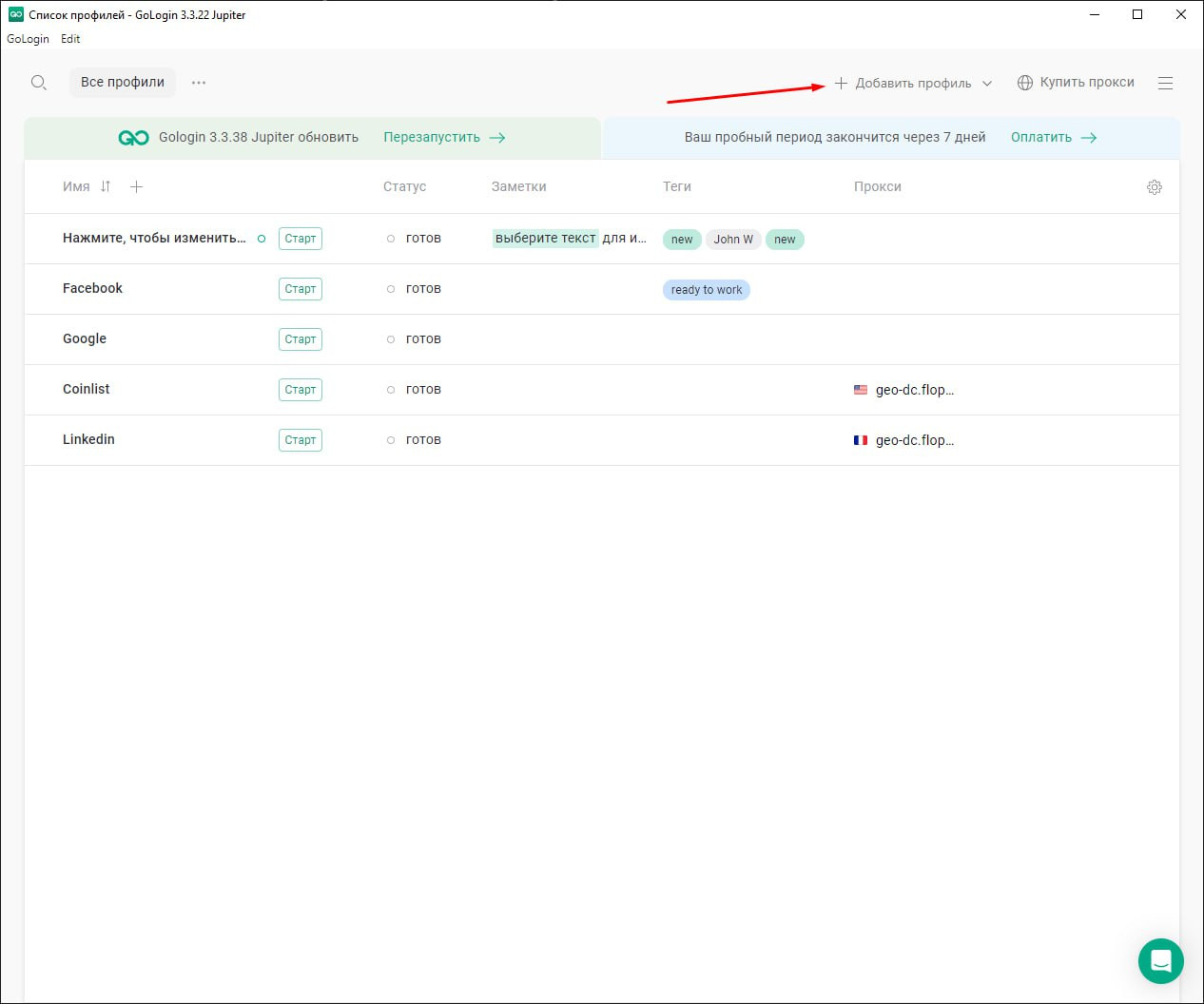Open the Facebook profile name

(92, 288)
